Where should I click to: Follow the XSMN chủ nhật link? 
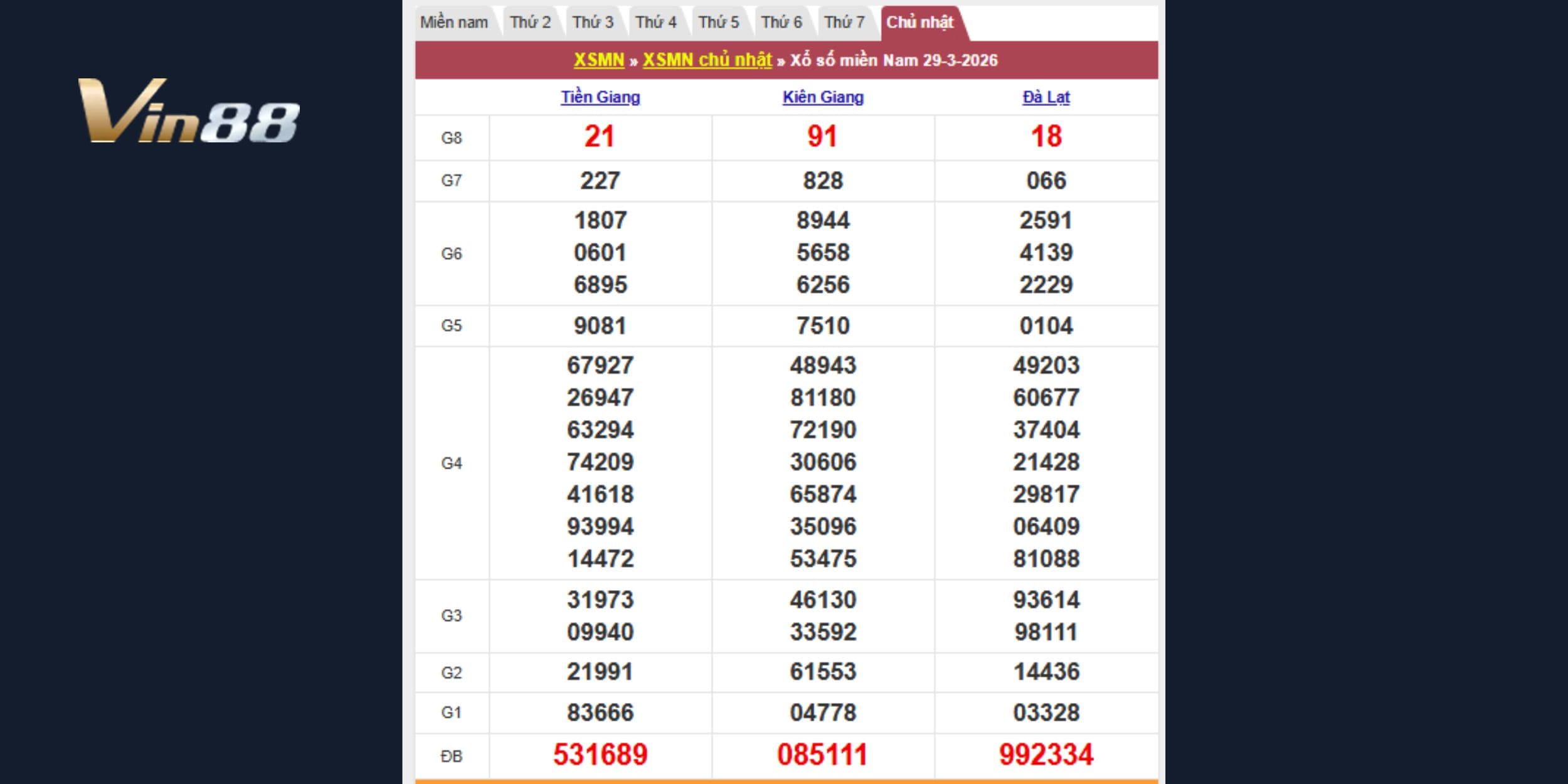[707, 60]
